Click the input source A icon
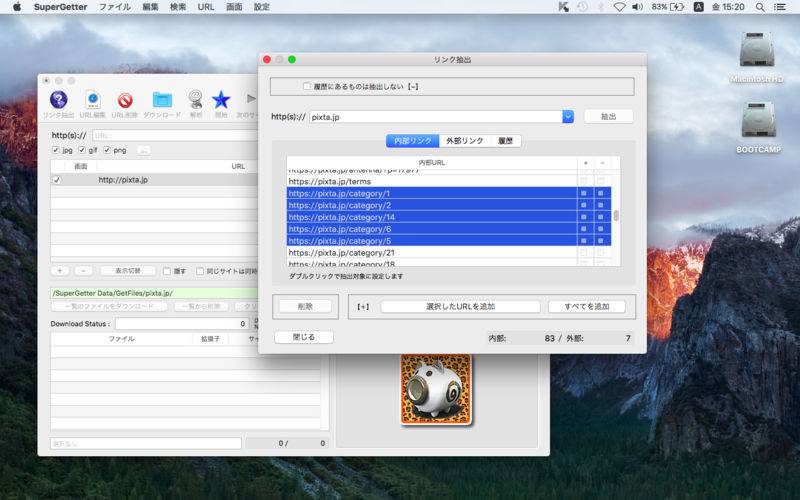The width and height of the screenshot is (800, 500). point(698,7)
